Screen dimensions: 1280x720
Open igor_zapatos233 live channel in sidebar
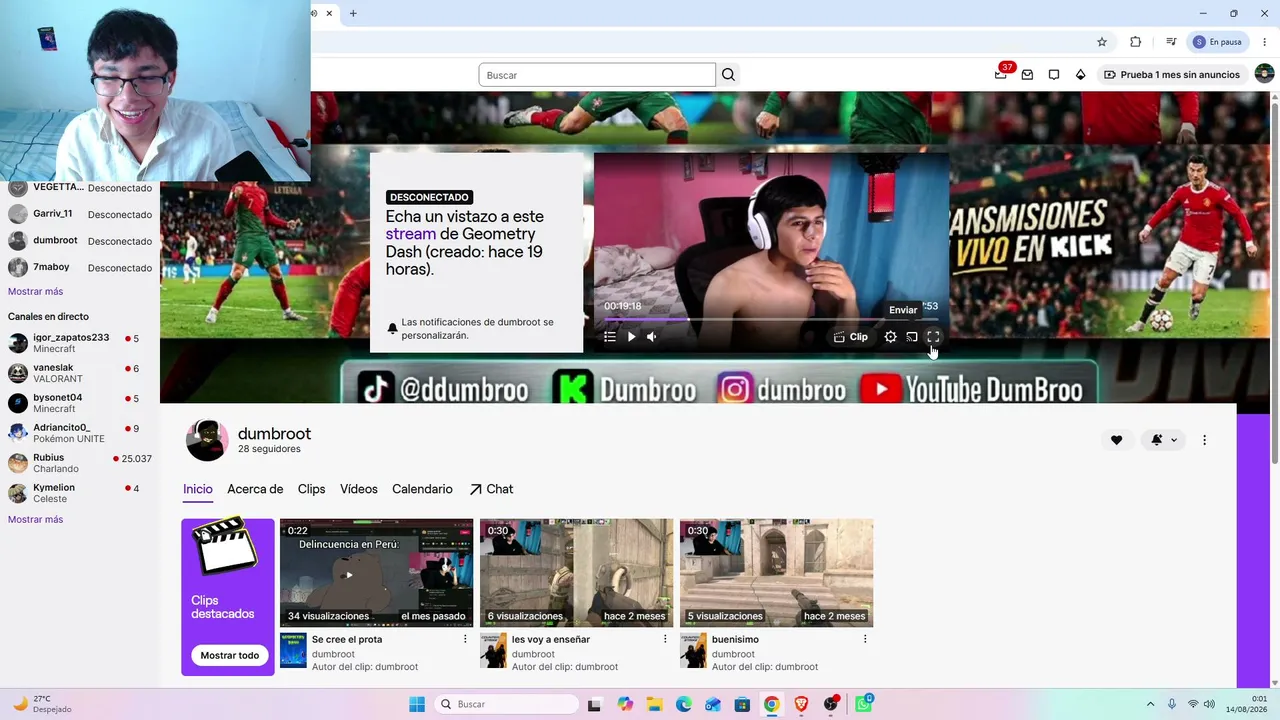click(x=80, y=343)
